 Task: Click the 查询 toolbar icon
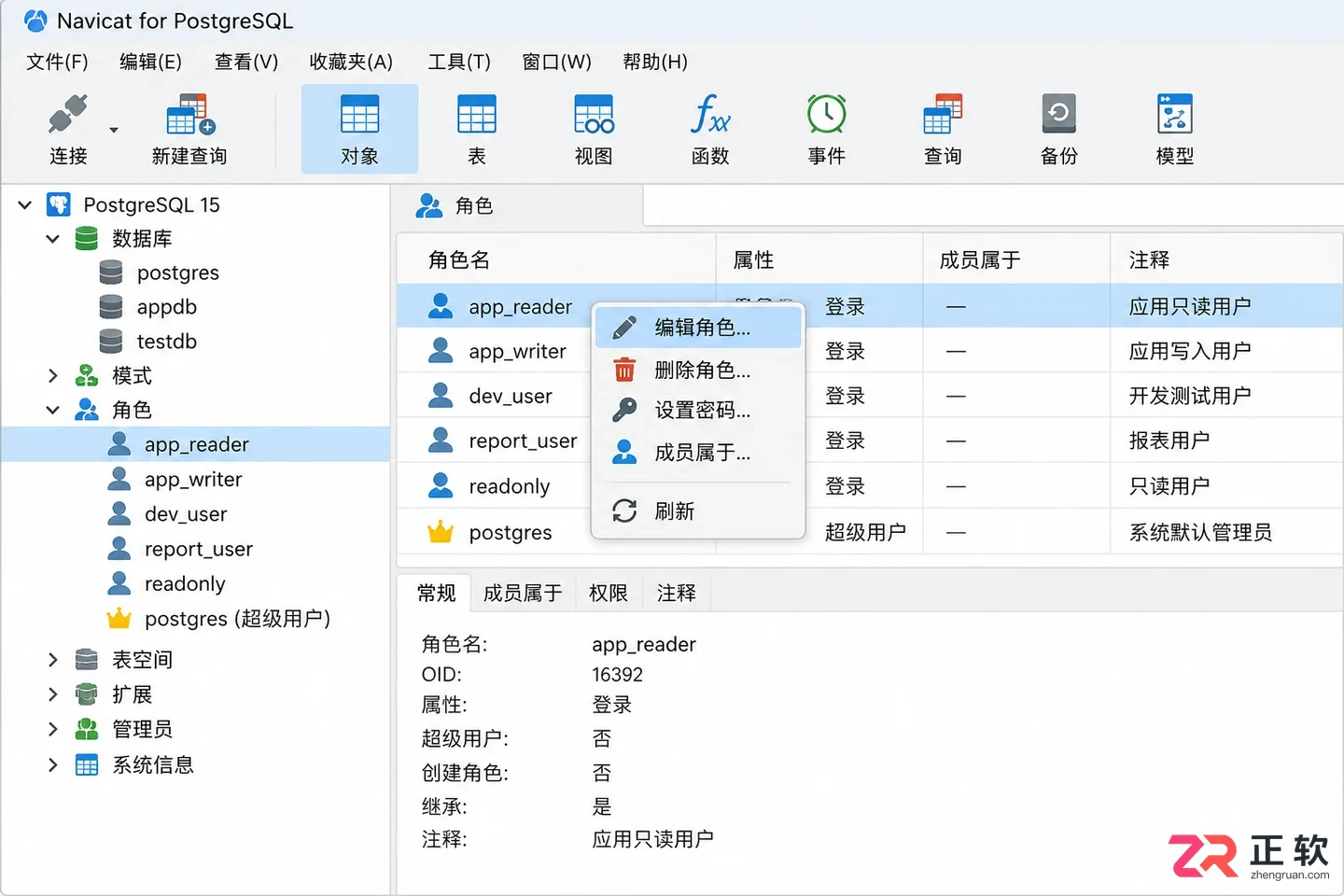click(x=943, y=115)
